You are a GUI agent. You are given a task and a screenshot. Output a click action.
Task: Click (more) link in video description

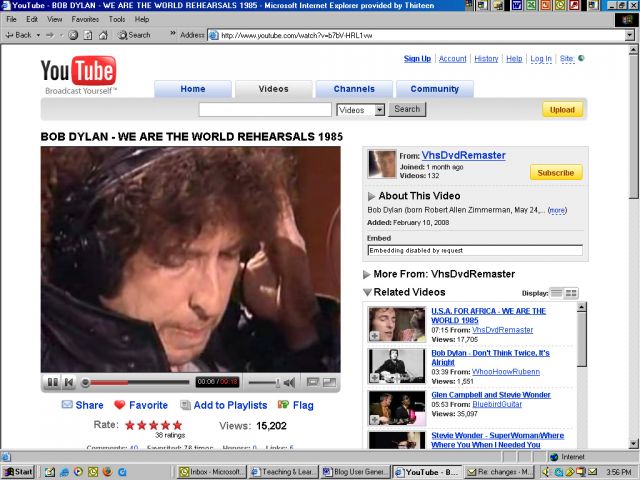pos(557,210)
